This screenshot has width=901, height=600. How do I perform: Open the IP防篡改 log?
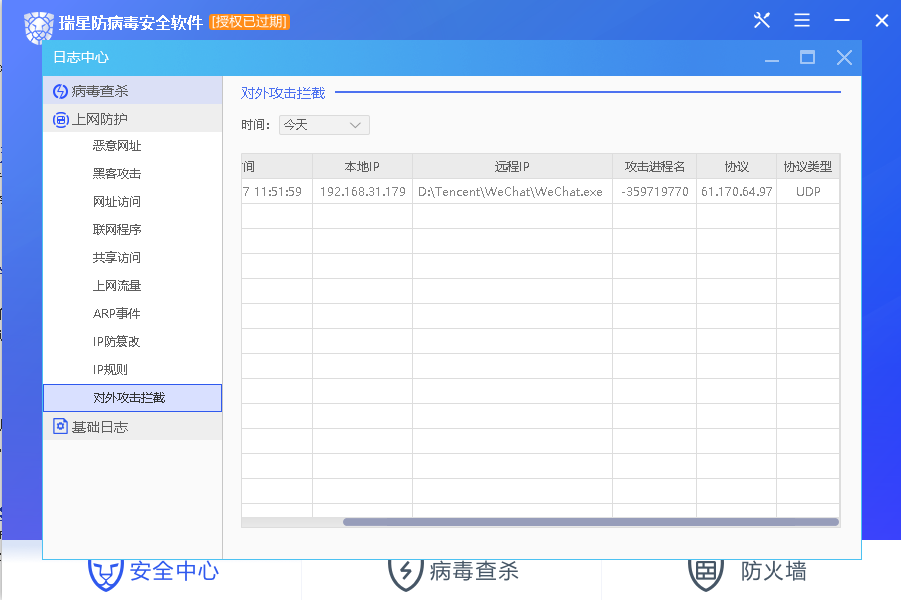(x=116, y=342)
